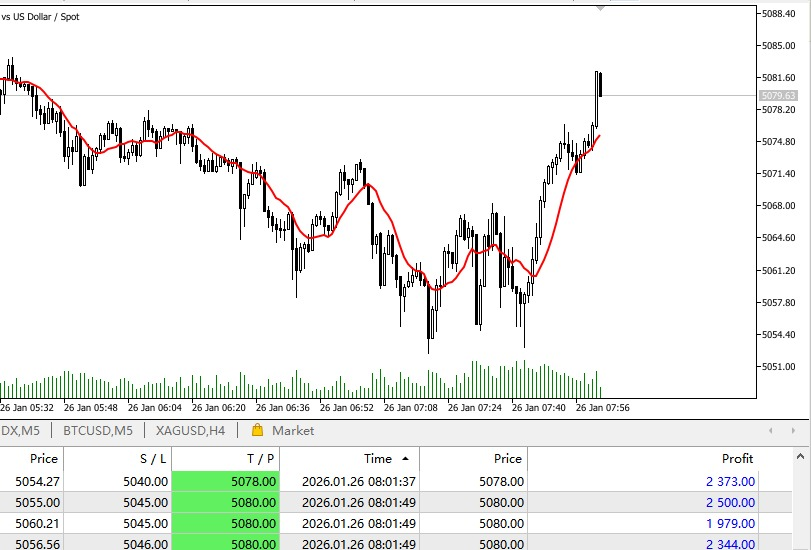811x550 pixels.
Task: Sort trades by the Time column header
Action: [349, 458]
